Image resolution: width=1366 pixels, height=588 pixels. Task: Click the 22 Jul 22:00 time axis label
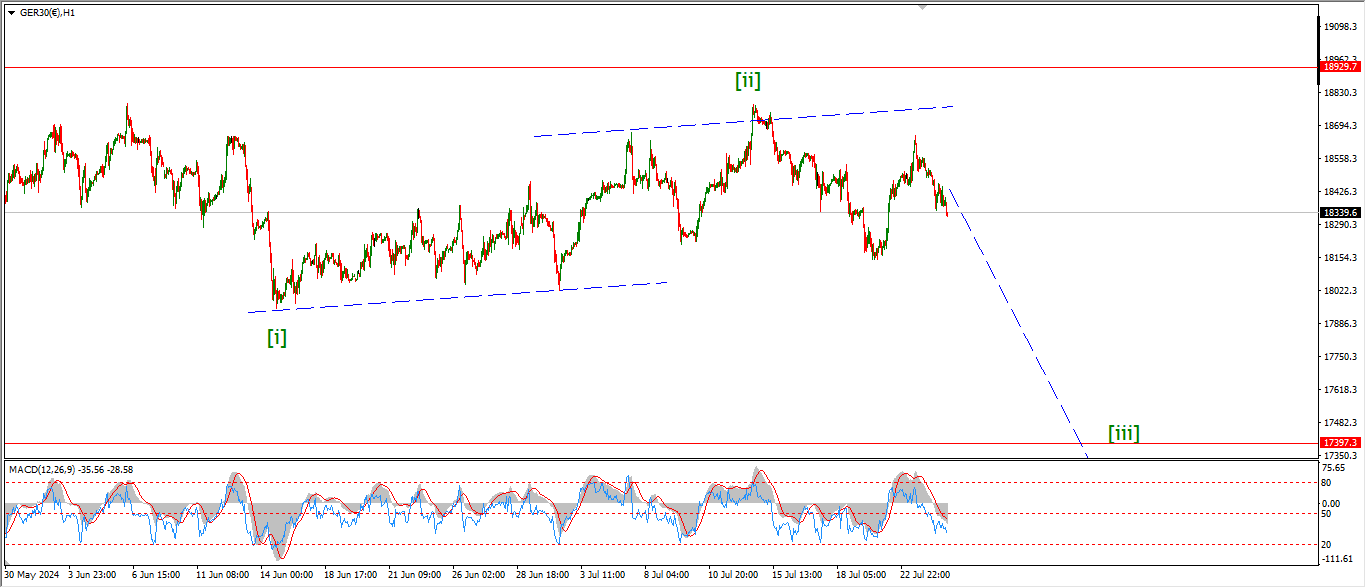click(x=924, y=575)
